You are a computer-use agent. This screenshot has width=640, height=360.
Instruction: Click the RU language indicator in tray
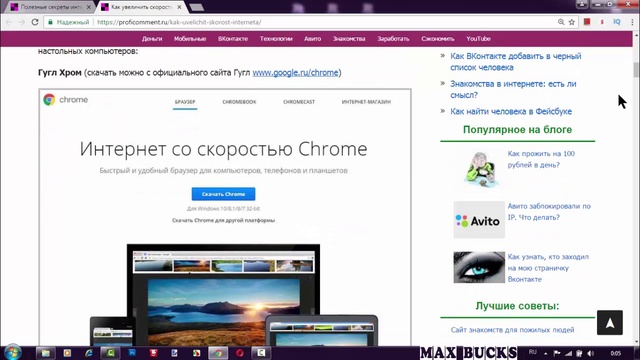(533, 352)
